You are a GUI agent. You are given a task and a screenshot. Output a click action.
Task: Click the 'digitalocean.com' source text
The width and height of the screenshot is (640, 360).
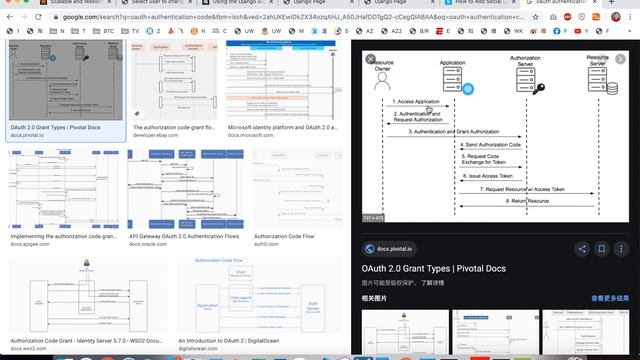[x=198, y=349]
